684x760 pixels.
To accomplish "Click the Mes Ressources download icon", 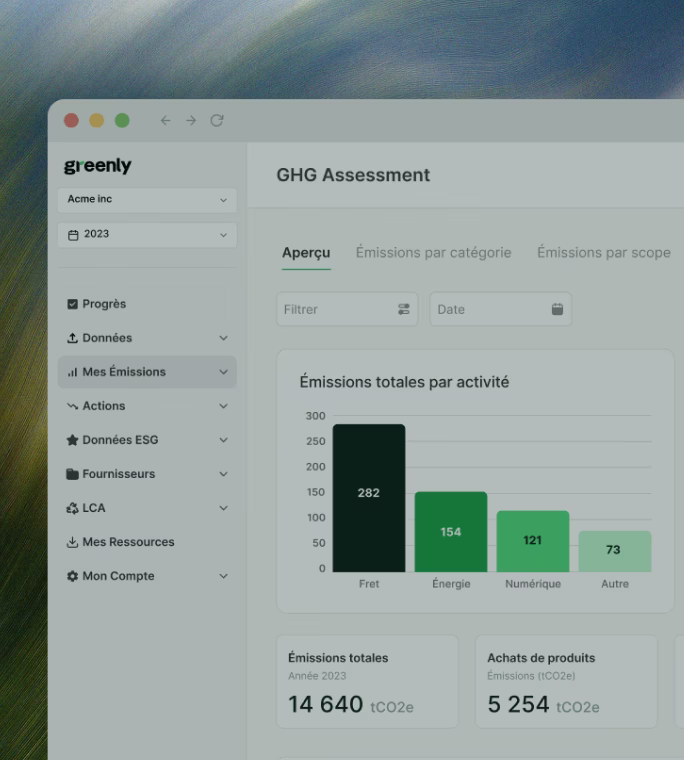I will pyautogui.click(x=72, y=542).
